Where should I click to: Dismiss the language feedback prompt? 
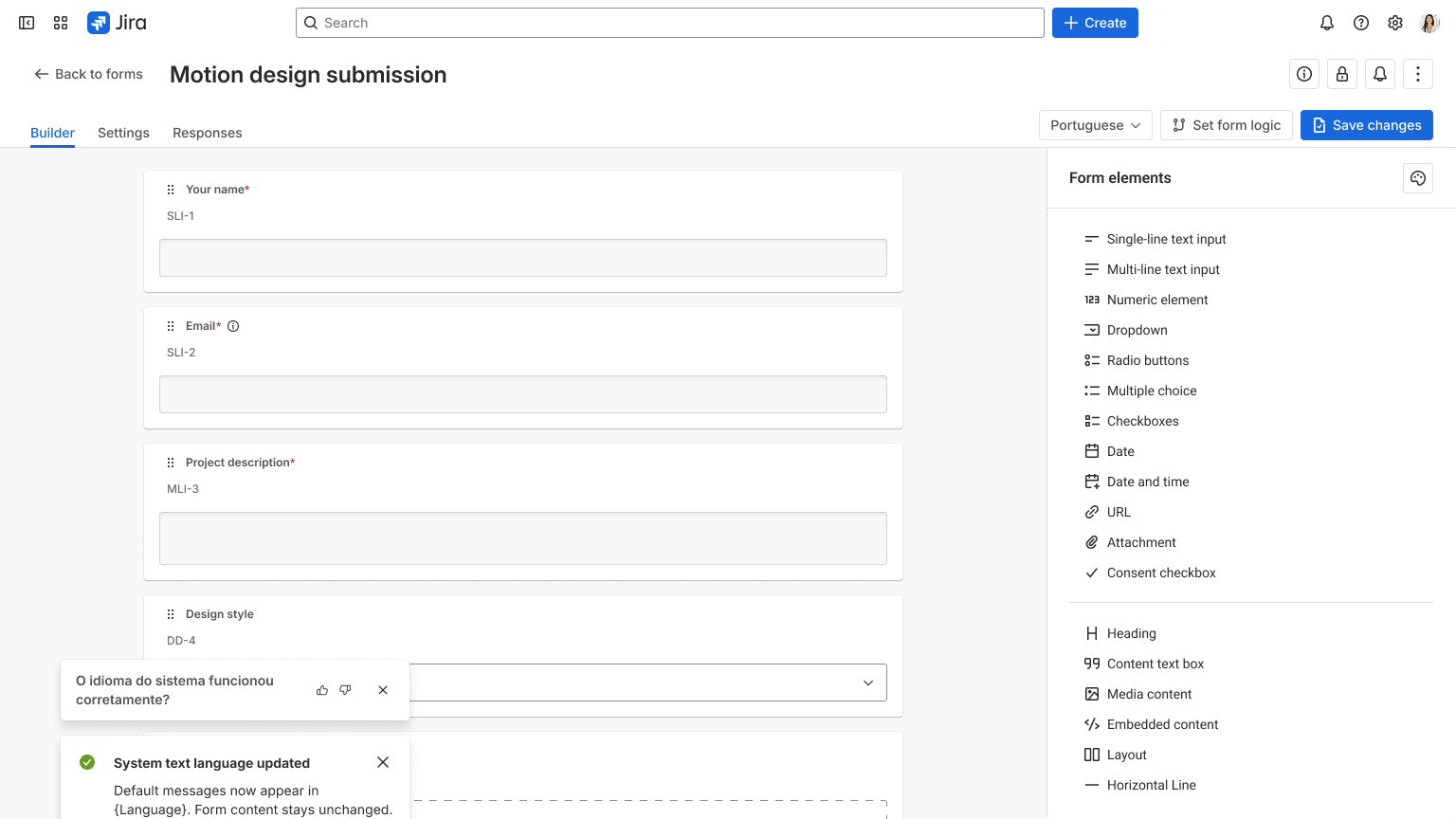click(x=383, y=690)
